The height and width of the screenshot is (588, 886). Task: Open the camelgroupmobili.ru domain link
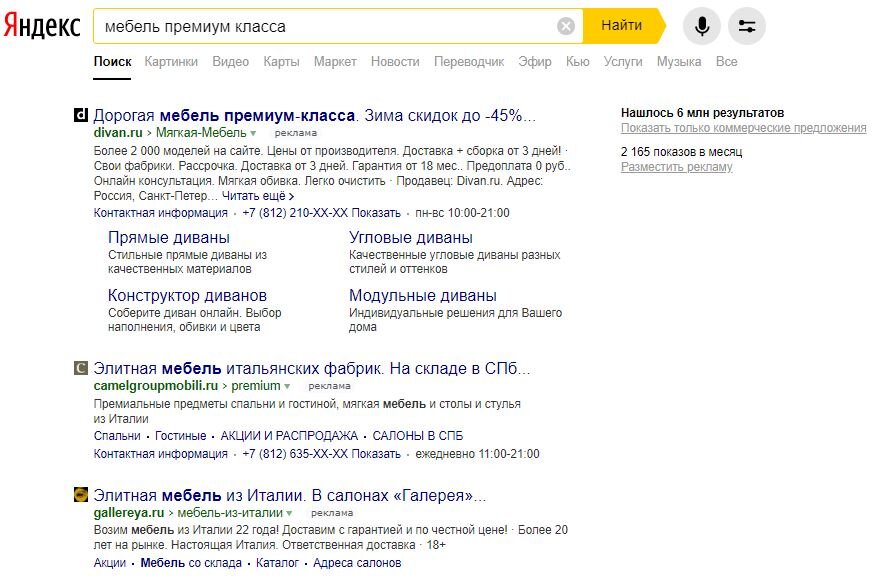155,386
